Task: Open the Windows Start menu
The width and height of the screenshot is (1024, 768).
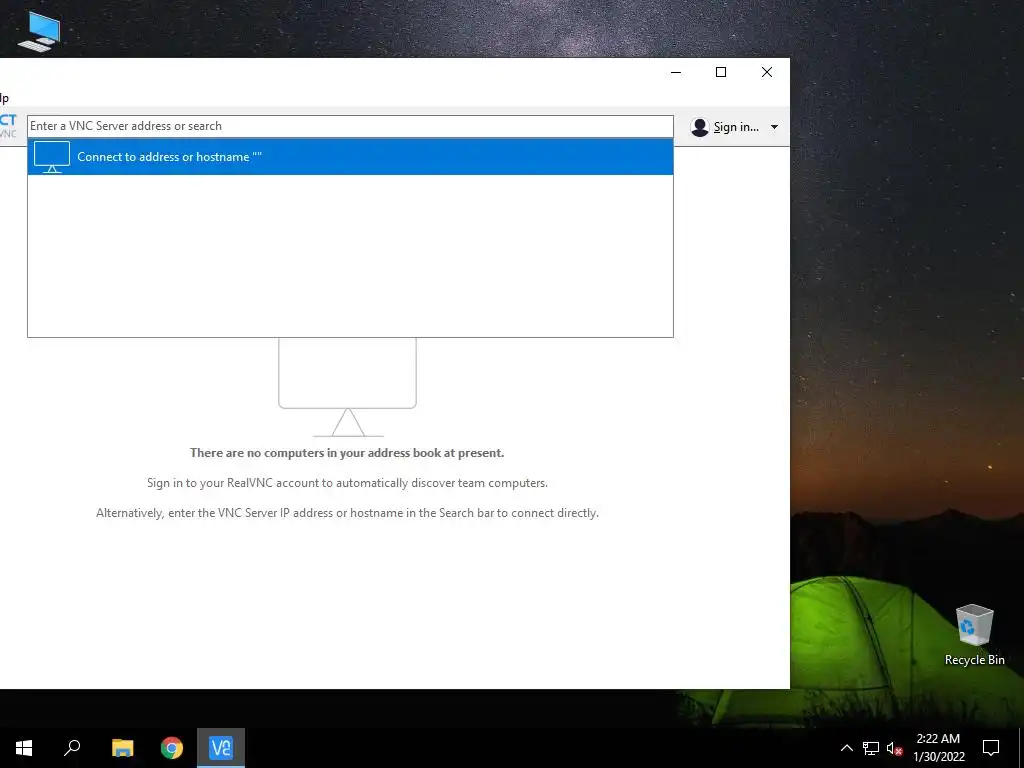Action: [x=24, y=748]
